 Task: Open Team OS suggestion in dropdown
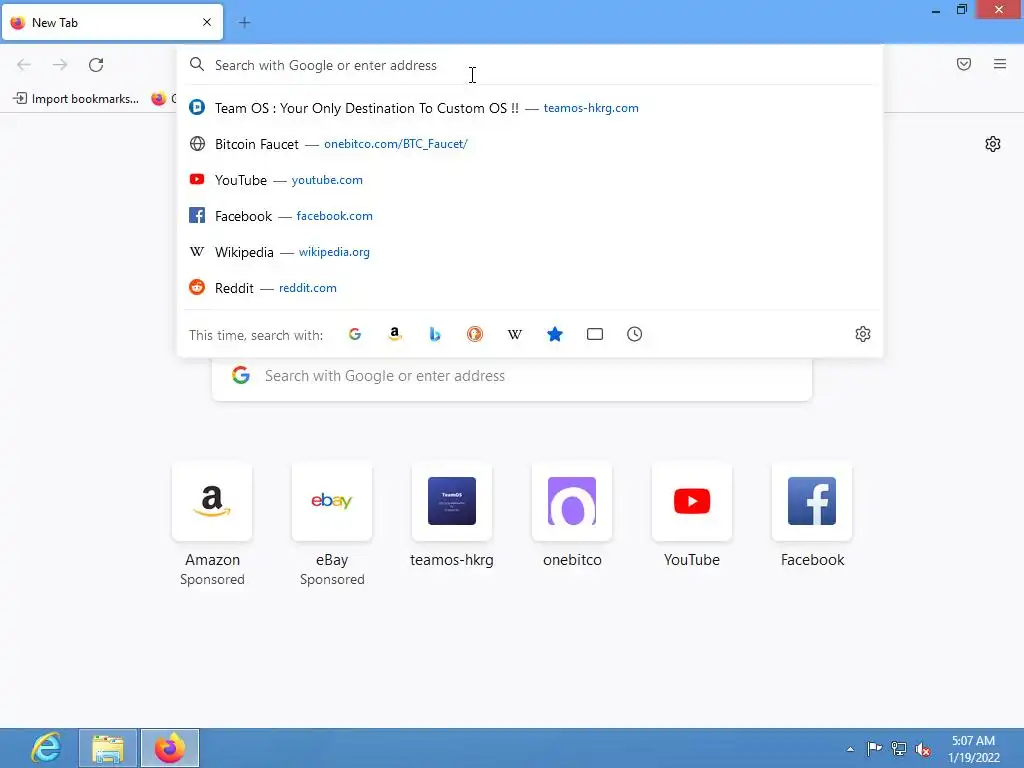pos(530,108)
